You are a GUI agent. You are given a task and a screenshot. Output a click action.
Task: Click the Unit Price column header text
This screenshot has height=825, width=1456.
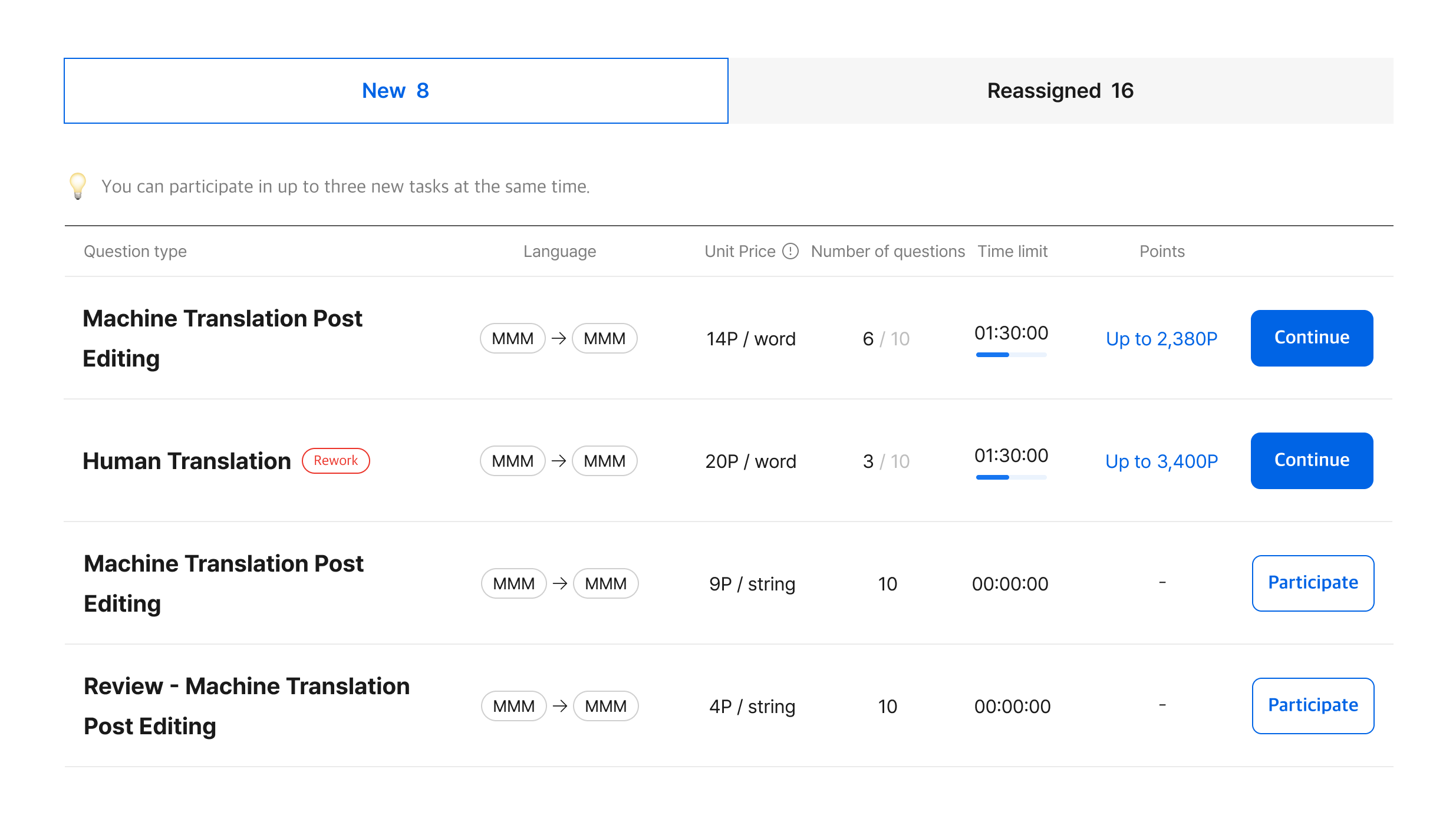740,251
